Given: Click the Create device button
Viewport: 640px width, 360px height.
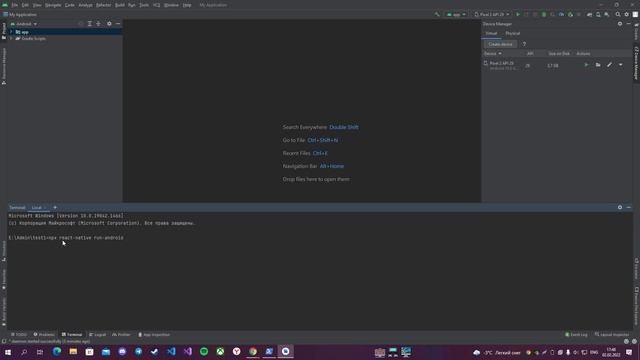Looking at the screenshot, I should click(500, 44).
